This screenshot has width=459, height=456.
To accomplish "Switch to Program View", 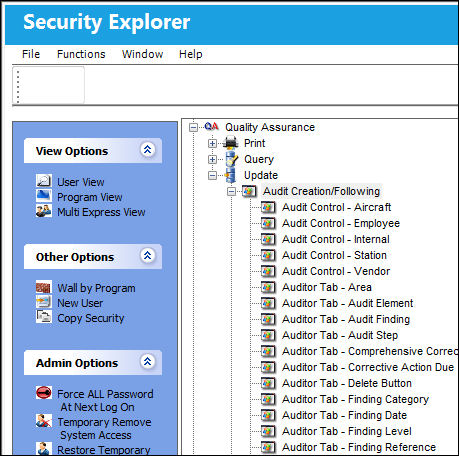I will point(90,197).
